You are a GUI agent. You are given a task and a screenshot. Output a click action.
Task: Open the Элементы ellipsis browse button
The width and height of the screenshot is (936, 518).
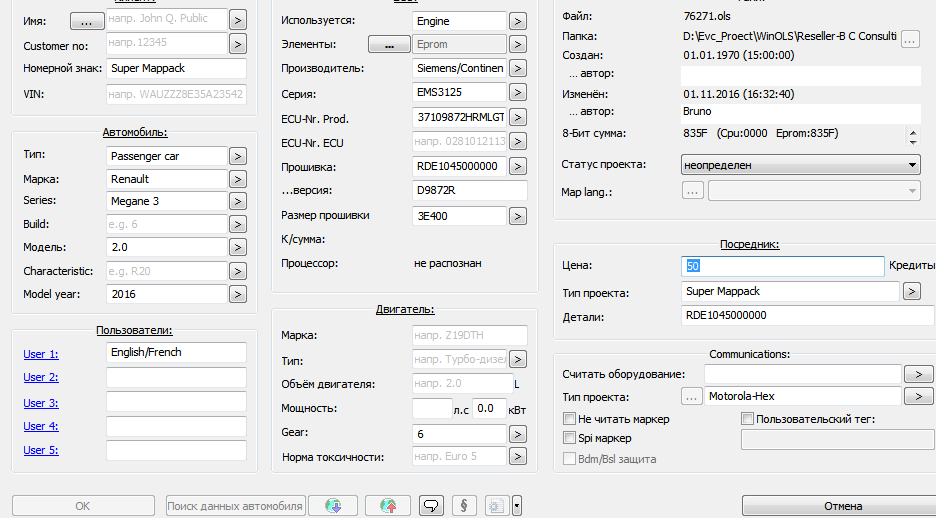pyautogui.click(x=389, y=44)
